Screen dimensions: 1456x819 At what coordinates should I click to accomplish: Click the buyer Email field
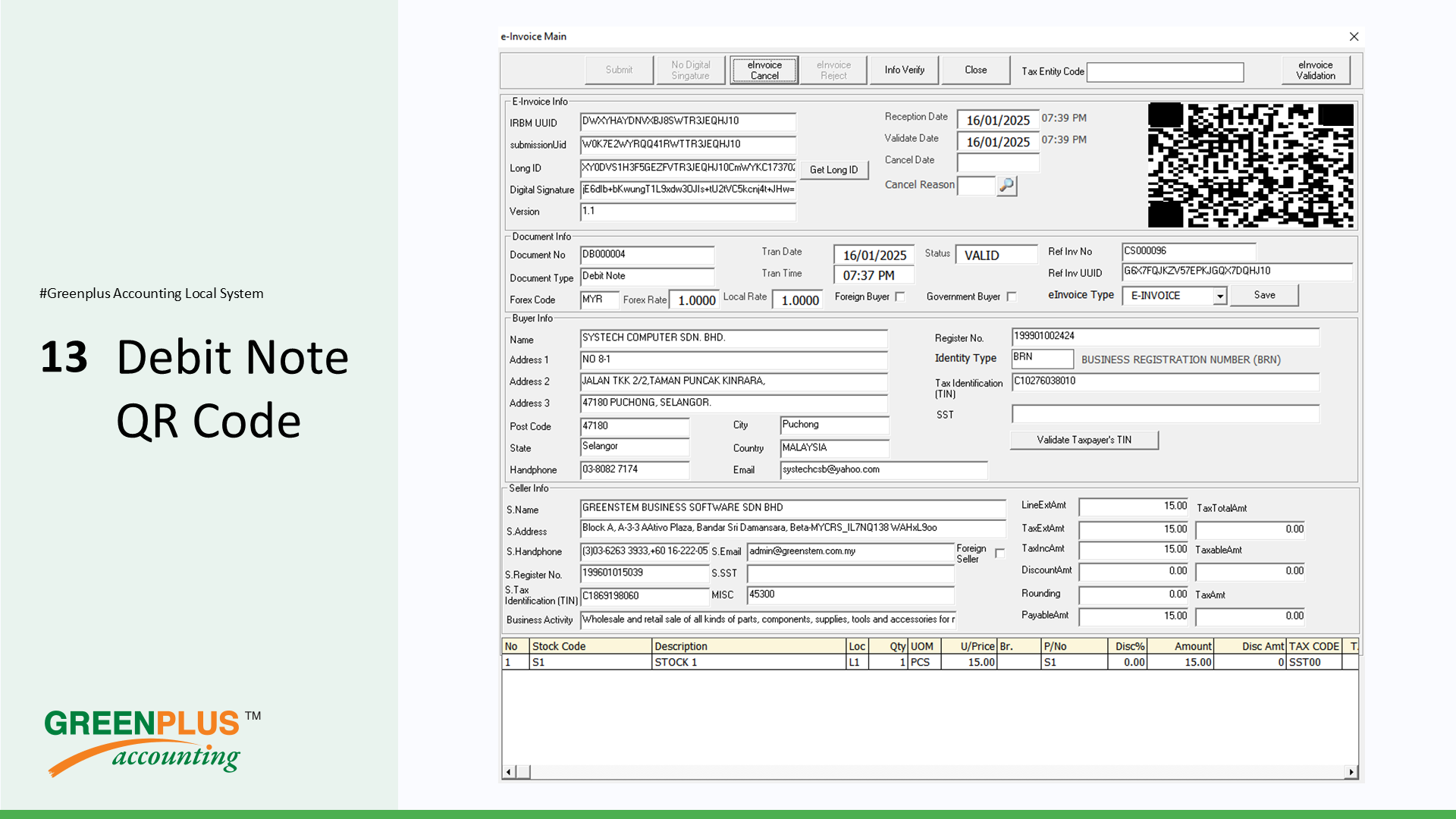tap(883, 470)
